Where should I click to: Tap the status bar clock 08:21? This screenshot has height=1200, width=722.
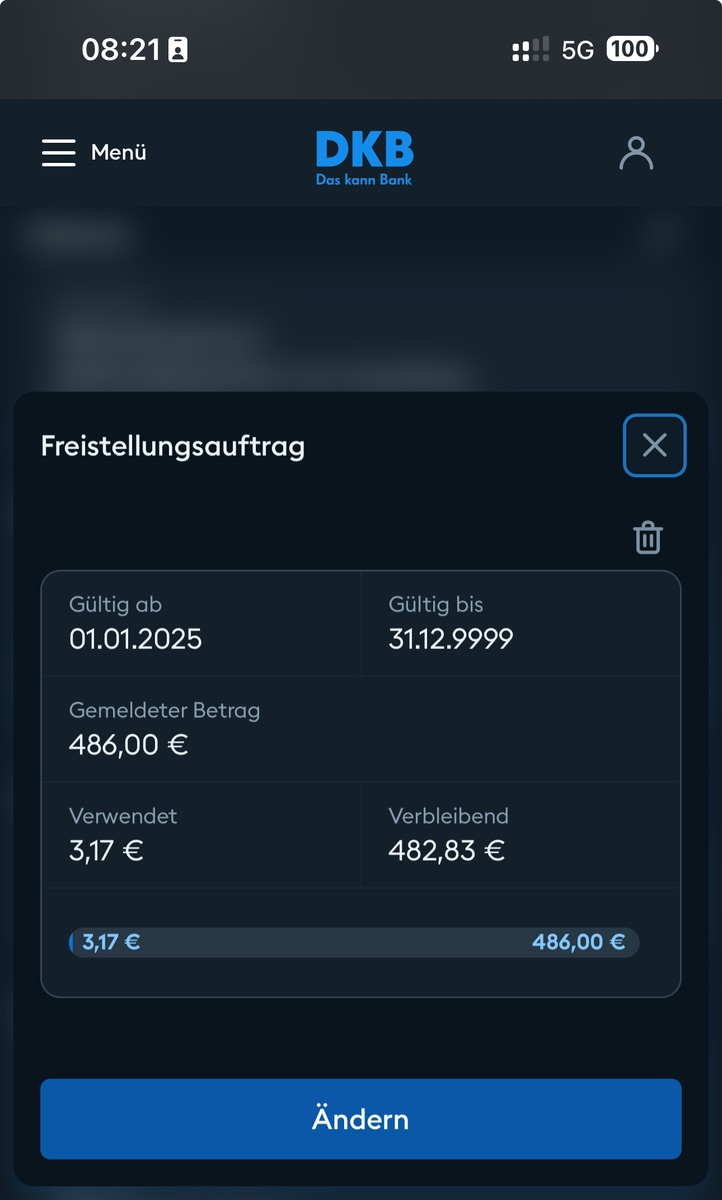121,50
